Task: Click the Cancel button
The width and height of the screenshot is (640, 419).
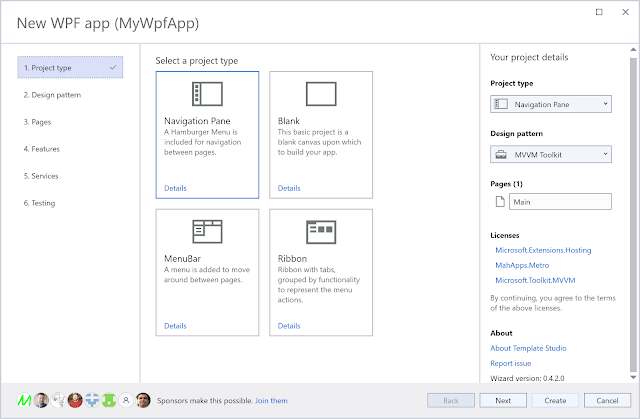Action: (607, 401)
